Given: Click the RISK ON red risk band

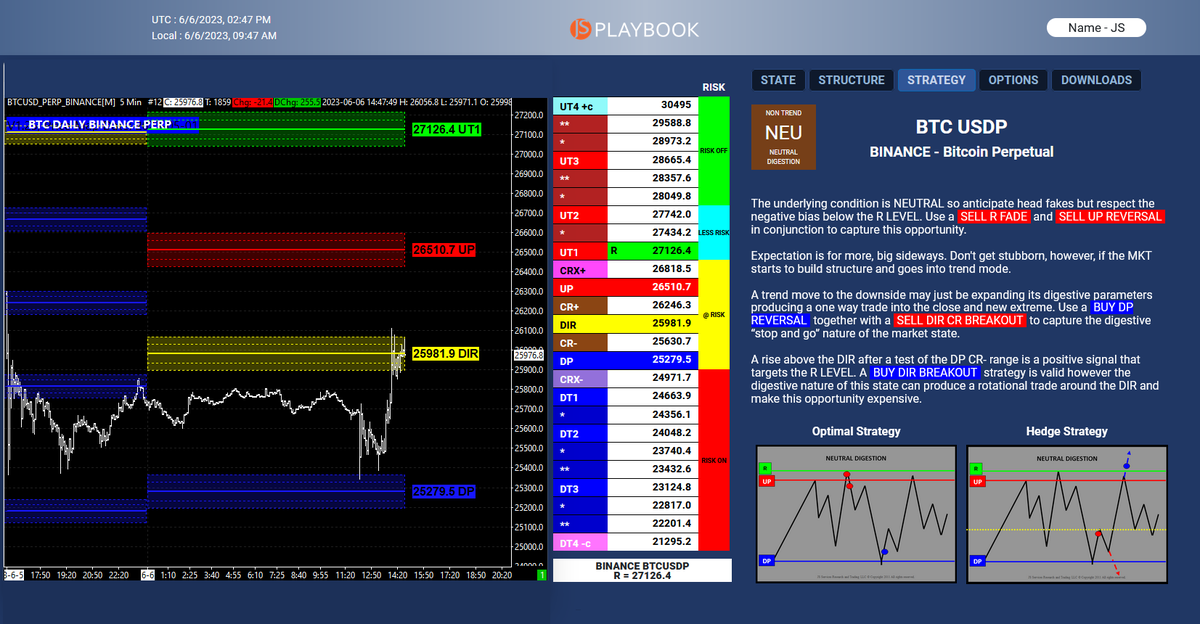Looking at the screenshot, I should click(715, 460).
